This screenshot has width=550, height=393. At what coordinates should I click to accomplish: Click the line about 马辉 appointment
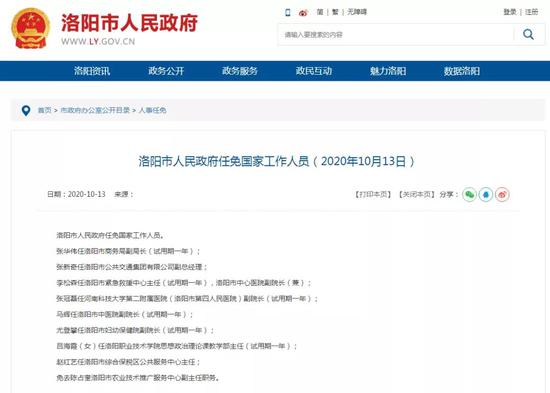[x=125, y=314]
